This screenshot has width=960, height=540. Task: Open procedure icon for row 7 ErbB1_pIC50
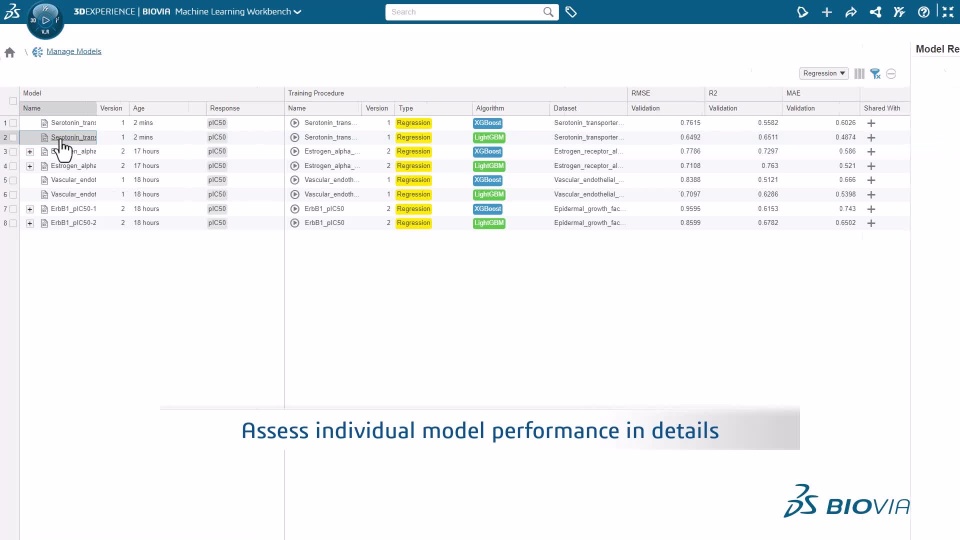(294, 209)
